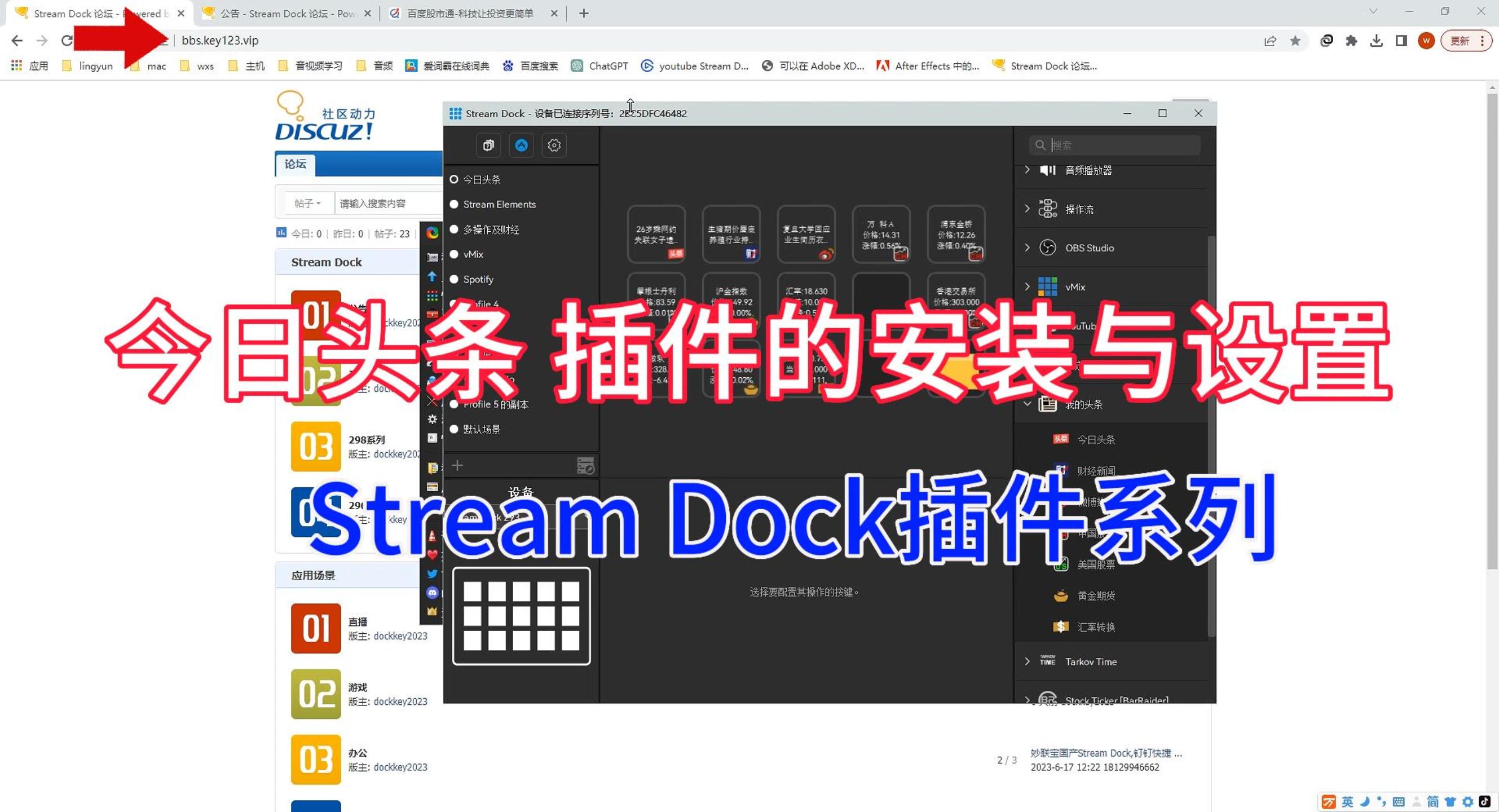The image size is (1499, 812).
Task: Open the Stream Dock settings gear
Action: coord(554,145)
